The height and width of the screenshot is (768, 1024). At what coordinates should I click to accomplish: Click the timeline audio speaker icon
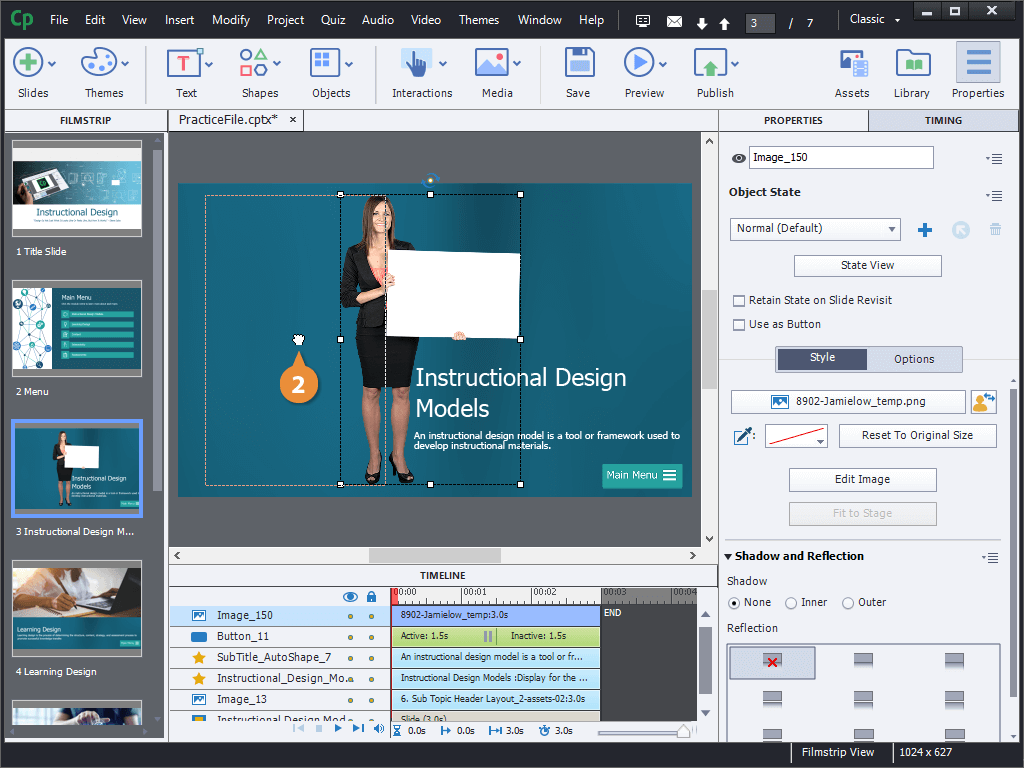pos(379,728)
